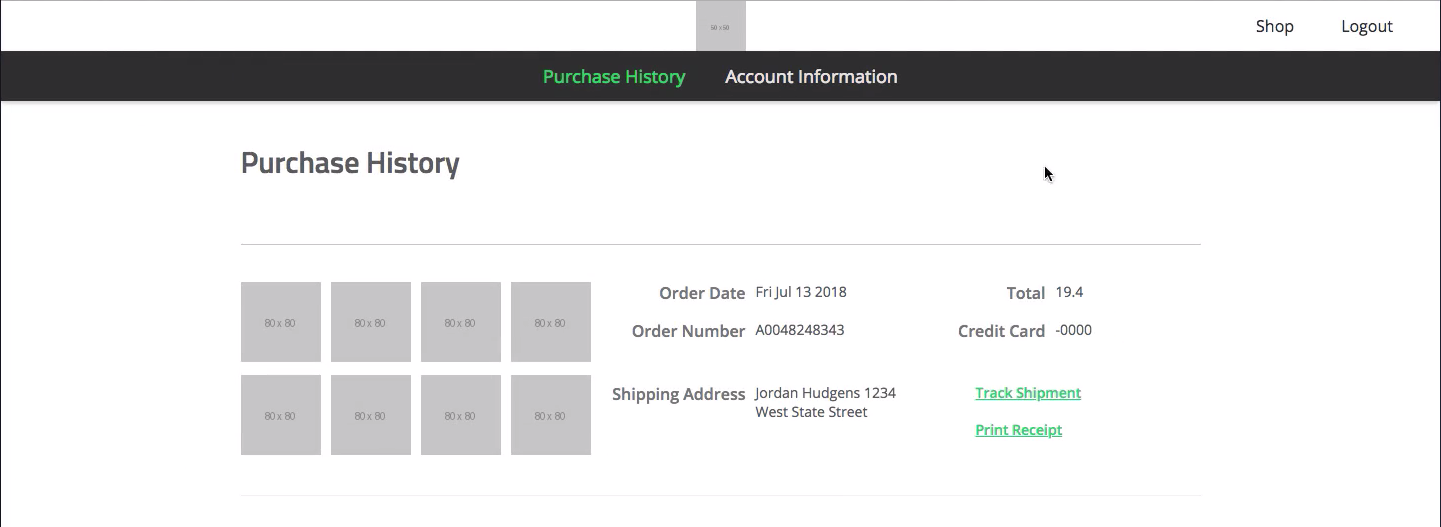Viewport: 1441px width, 527px height.
Task: Click the order date Fri Jul 13 2018
Action: coord(800,292)
